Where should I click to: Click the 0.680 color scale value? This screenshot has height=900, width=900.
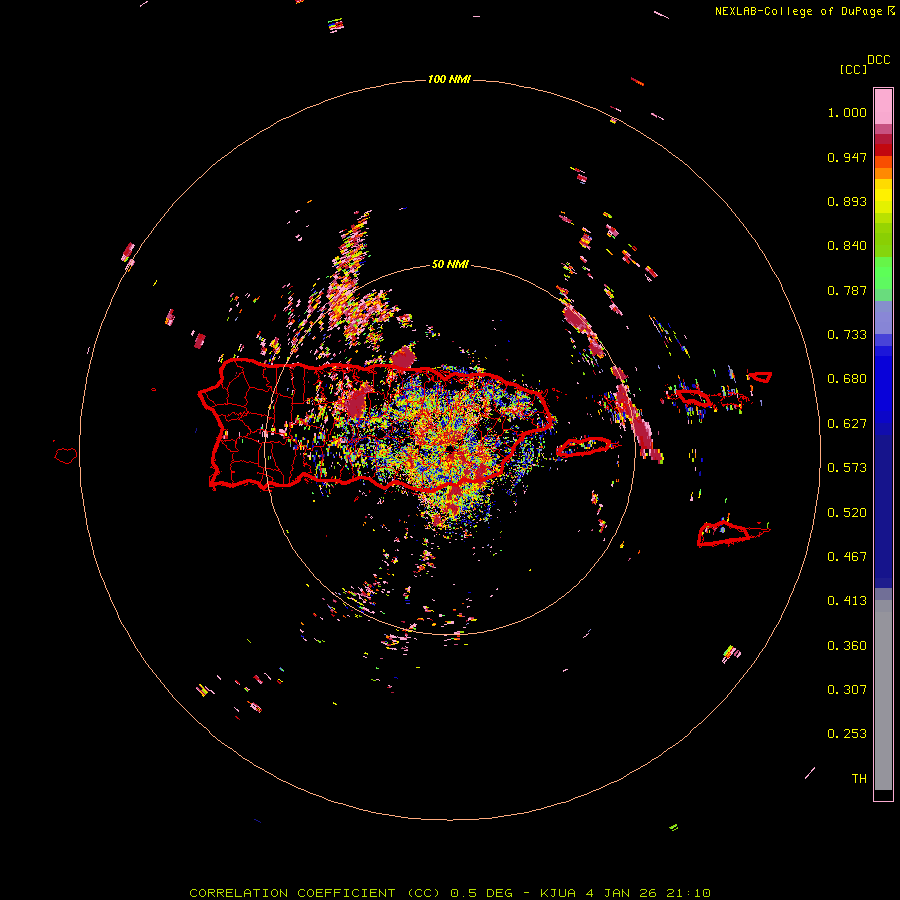click(847, 379)
